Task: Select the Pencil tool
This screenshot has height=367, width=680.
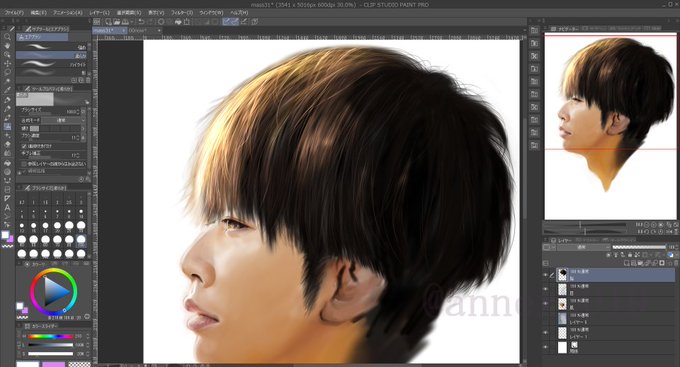Action: point(7,108)
